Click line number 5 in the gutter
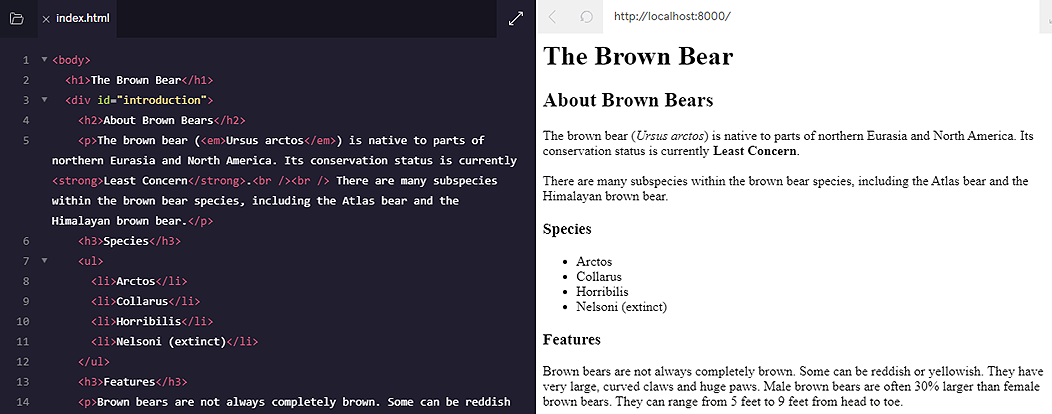This screenshot has width=1052, height=414. click(x=25, y=140)
